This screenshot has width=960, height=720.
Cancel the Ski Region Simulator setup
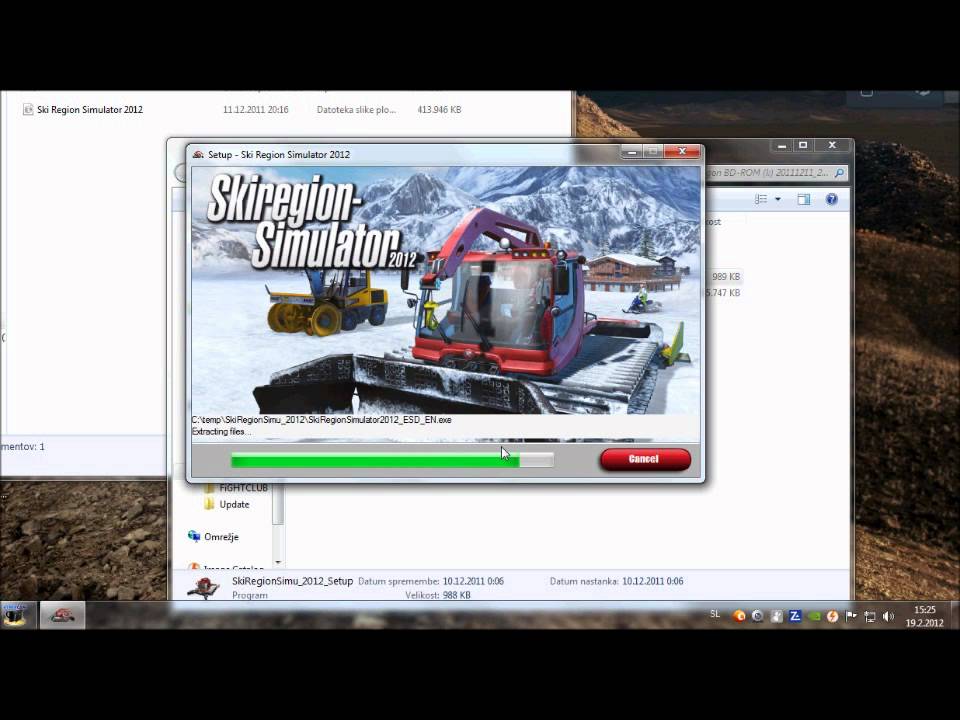coord(645,459)
